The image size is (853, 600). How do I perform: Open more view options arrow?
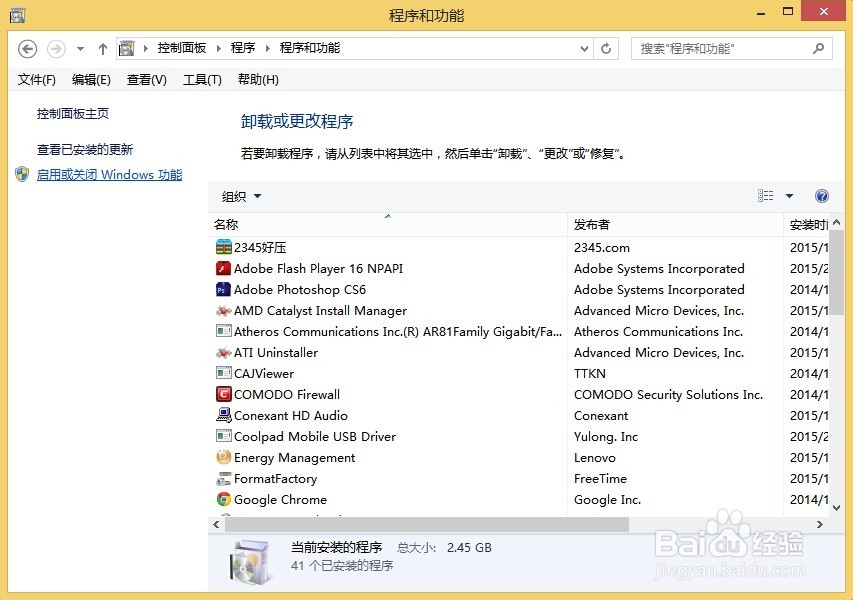pyautogui.click(x=789, y=196)
